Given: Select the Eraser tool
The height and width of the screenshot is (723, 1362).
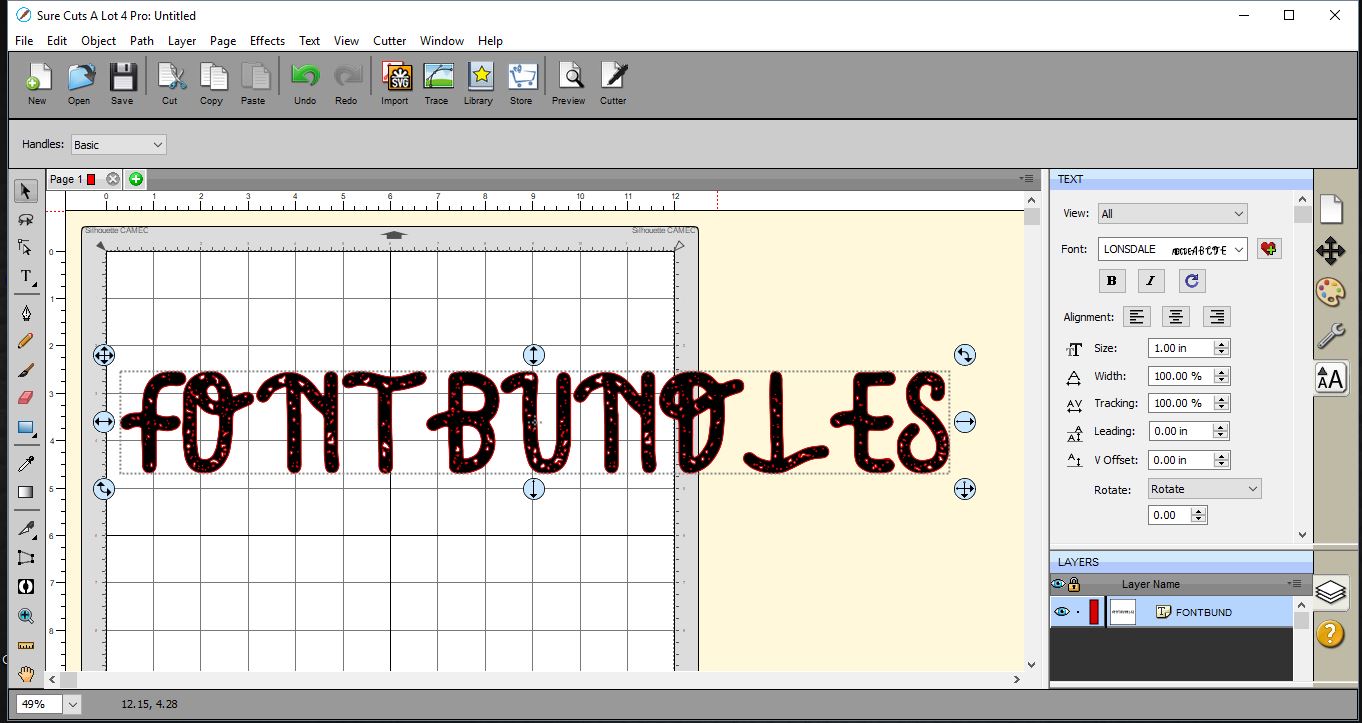Looking at the screenshot, I should click(x=26, y=398).
